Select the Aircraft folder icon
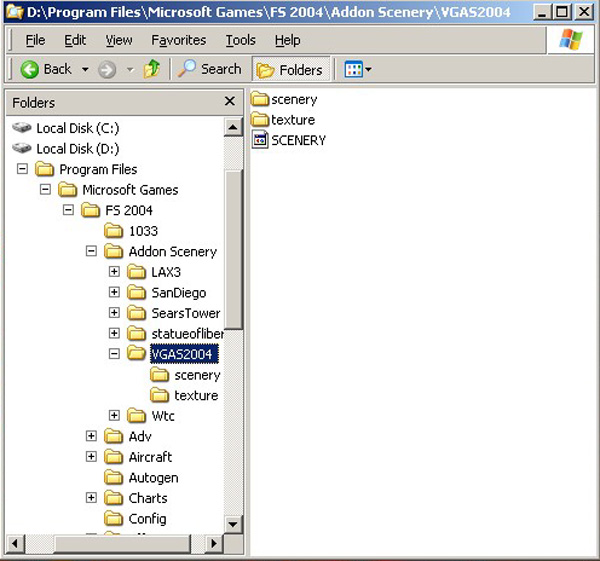This screenshot has height=561, width=600. click(x=114, y=457)
